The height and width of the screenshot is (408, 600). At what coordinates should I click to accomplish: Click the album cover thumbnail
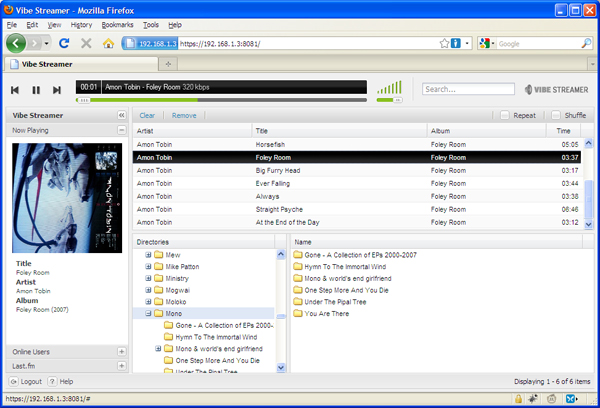point(67,198)
